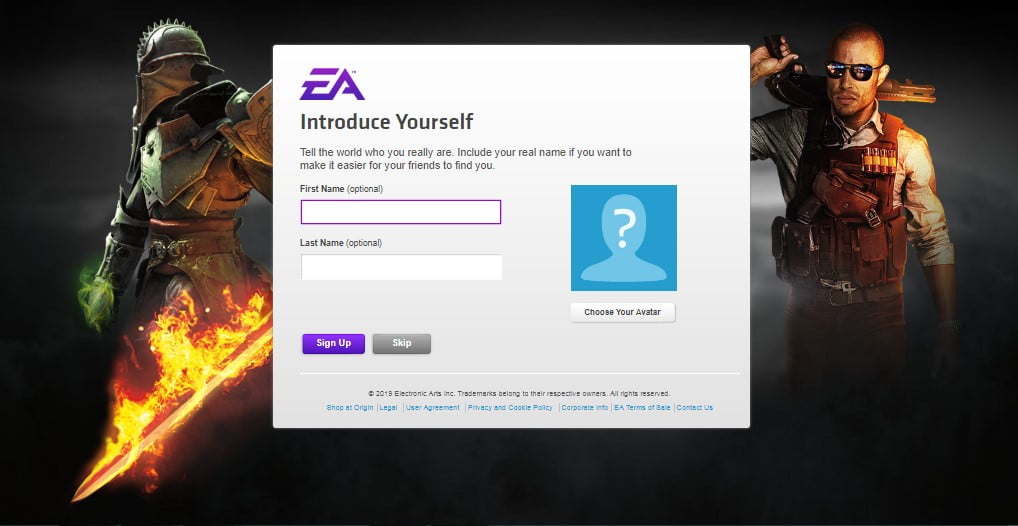Screen dimensions: 1018x526
Task: Open Choose Your Avatar
Action: pos(623,312)
